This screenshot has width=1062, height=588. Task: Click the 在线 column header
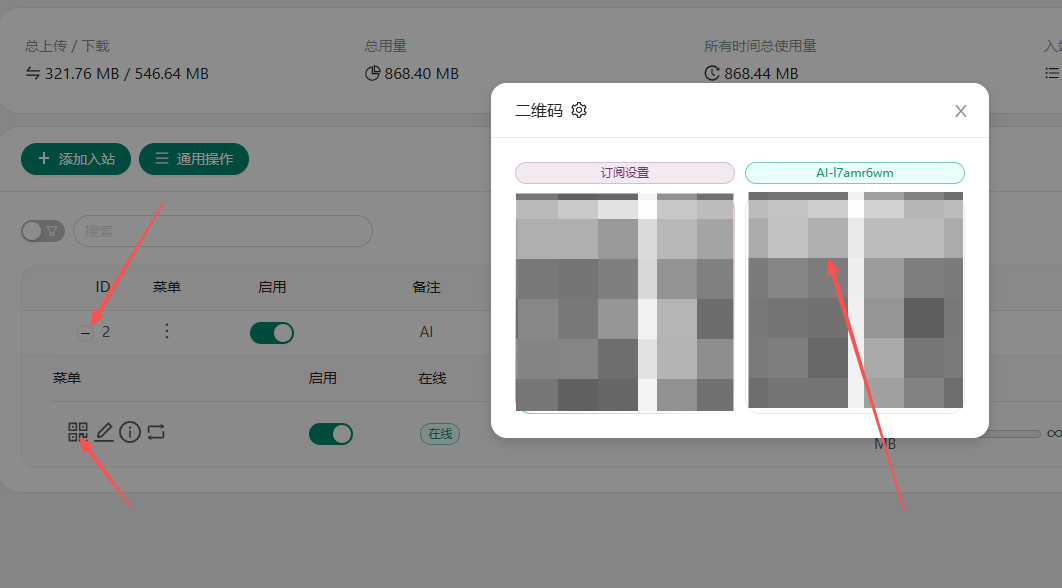pos(432,378)
